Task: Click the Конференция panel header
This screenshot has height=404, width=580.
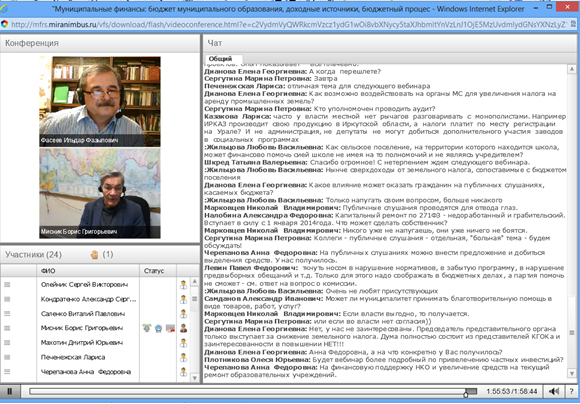Action: 100,43
